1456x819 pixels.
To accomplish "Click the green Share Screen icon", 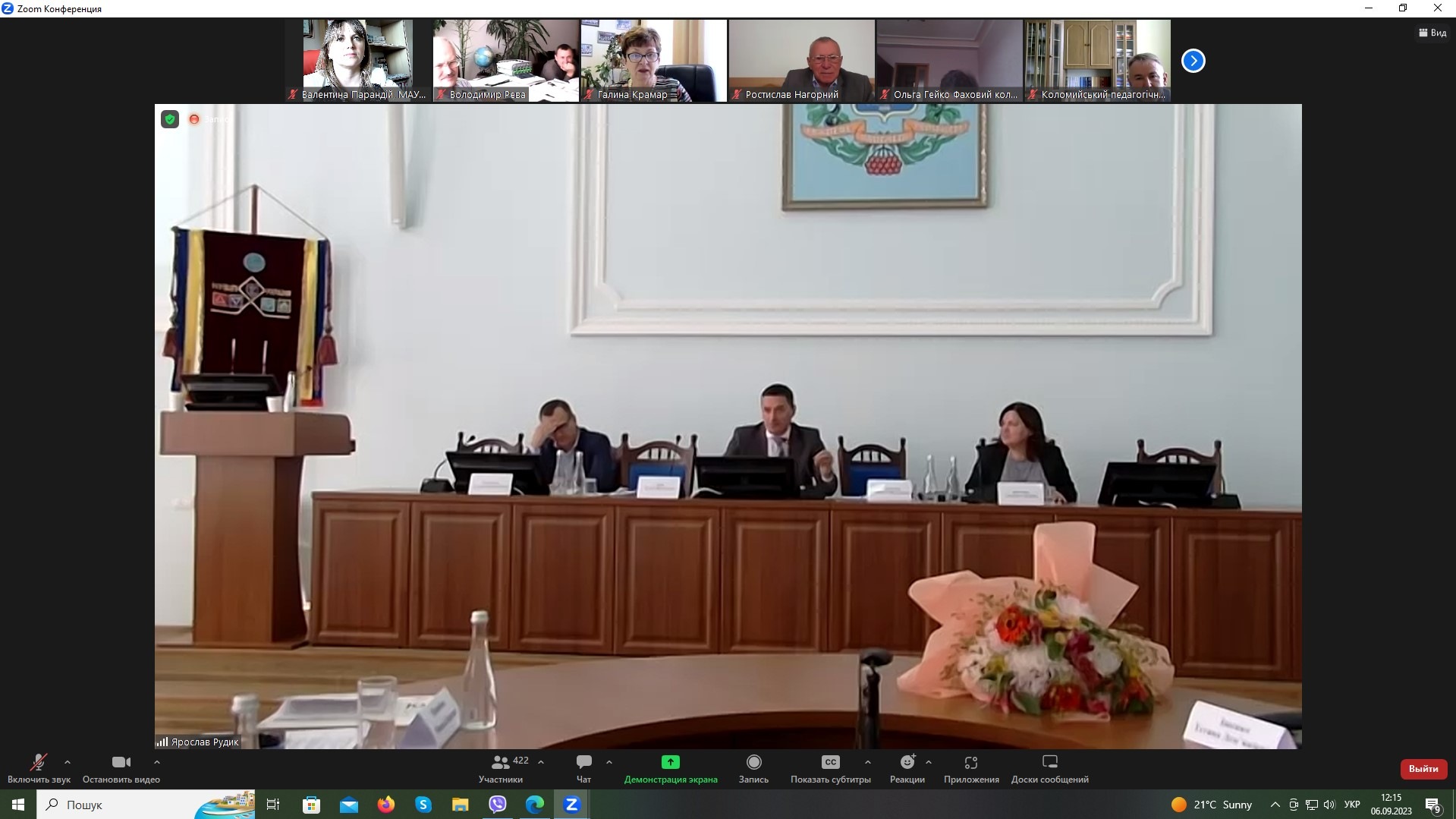I will [x=670, y=762].
